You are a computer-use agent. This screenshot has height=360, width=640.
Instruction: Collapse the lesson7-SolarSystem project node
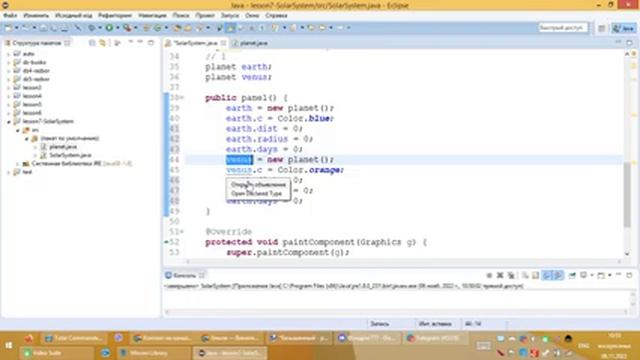(x=8, y=122)
